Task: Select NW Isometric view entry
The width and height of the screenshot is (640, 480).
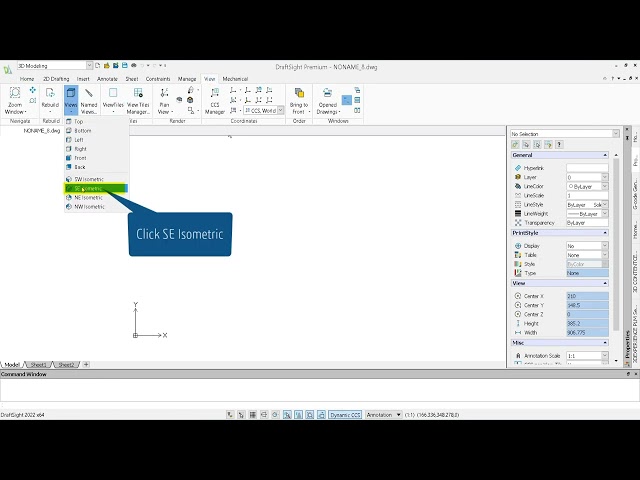Action: (96, 207)
